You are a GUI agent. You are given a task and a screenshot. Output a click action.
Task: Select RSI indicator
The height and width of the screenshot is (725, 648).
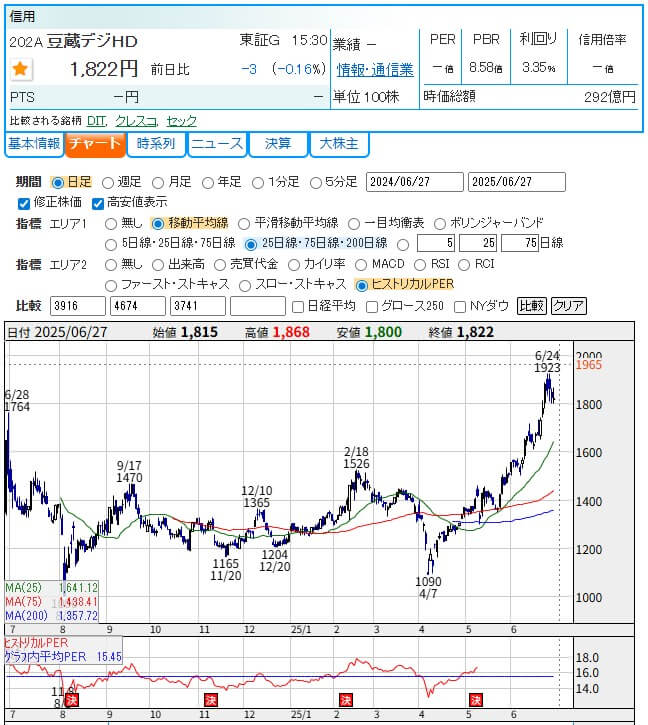point(420,265)
